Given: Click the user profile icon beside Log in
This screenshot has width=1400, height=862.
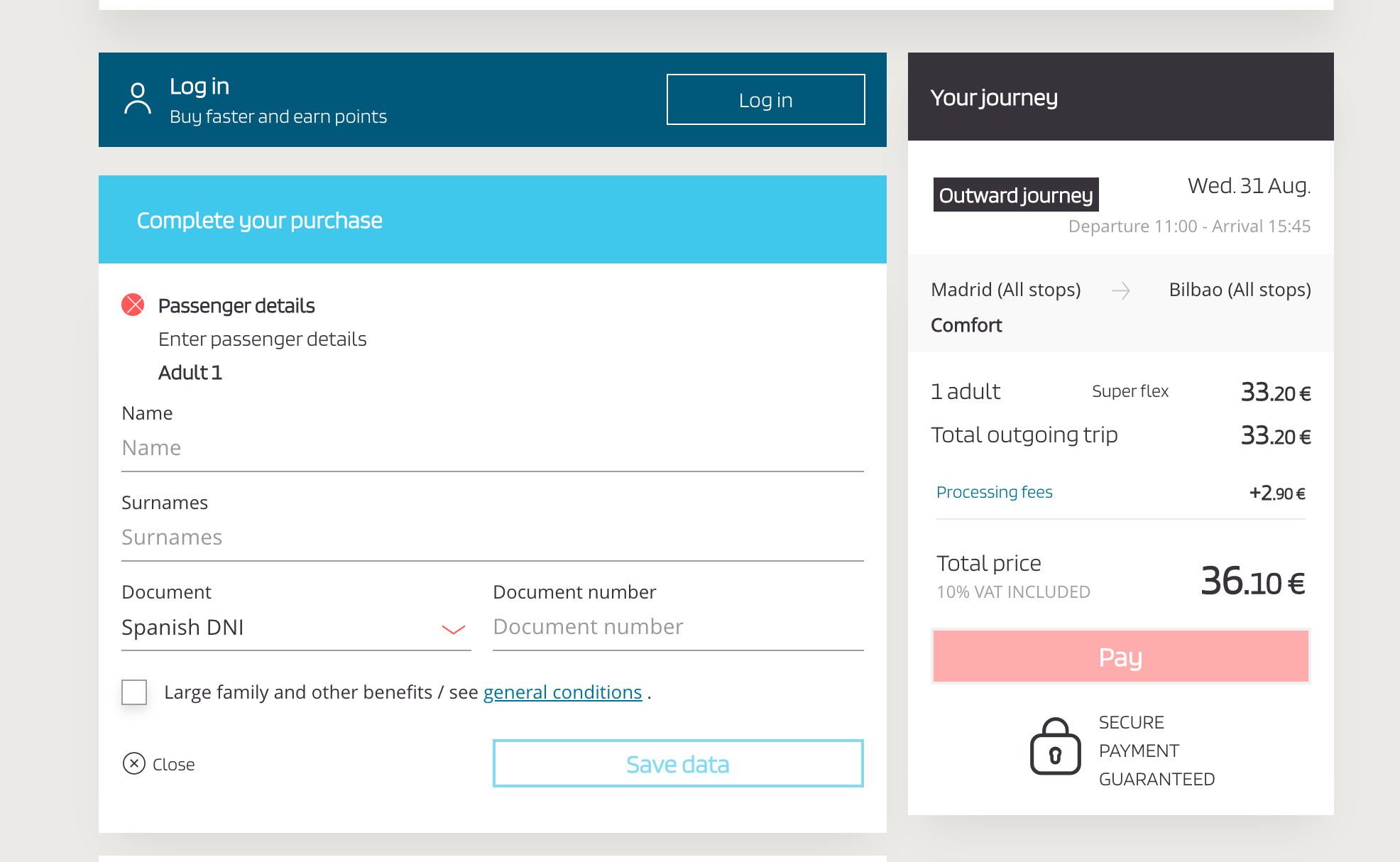Looking at the screenshot, I should pyautogui.click(x=138, y=99).
